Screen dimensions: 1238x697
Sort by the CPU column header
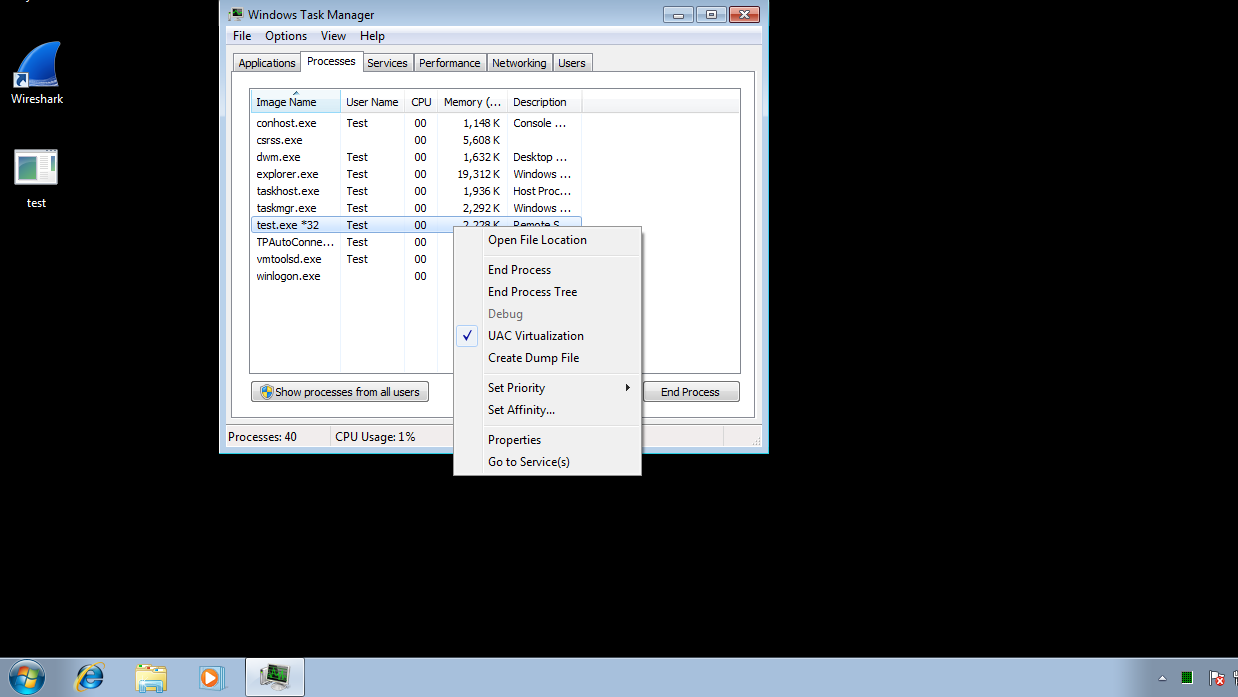(421, 102)
